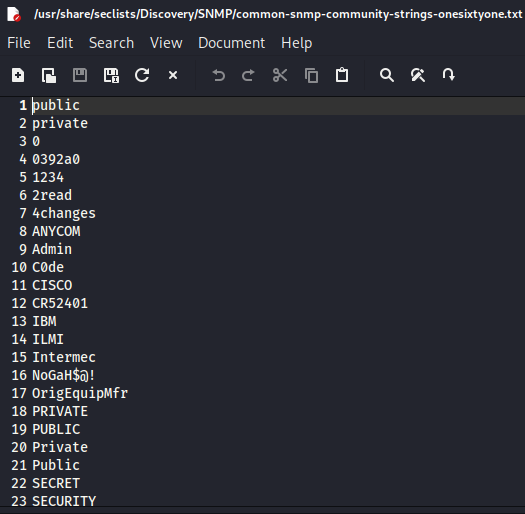Click the line containing 'private'
This screenshot has width=525, height=514.
click(60, 124)
